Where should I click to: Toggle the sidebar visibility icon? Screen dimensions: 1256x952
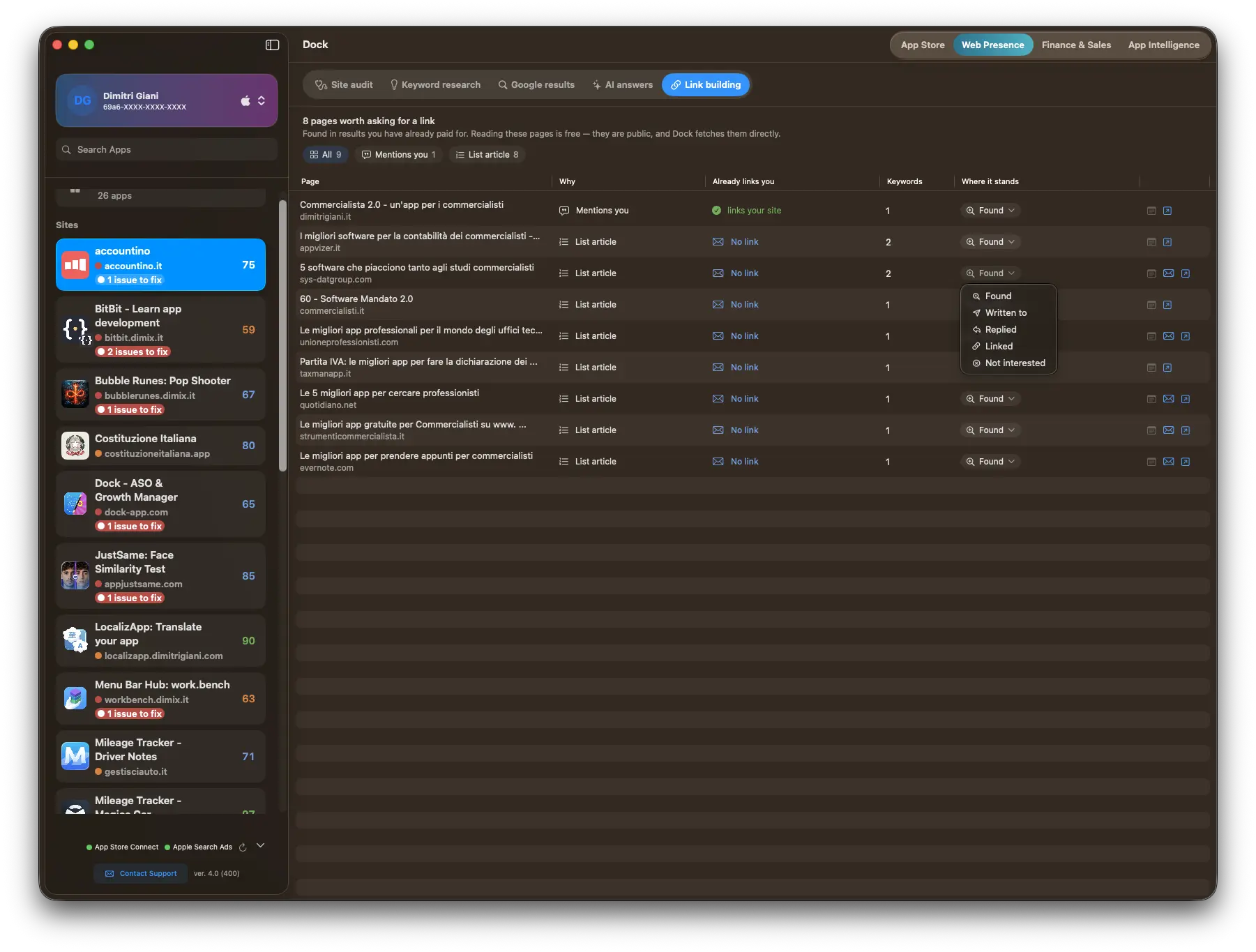(272, 45)
